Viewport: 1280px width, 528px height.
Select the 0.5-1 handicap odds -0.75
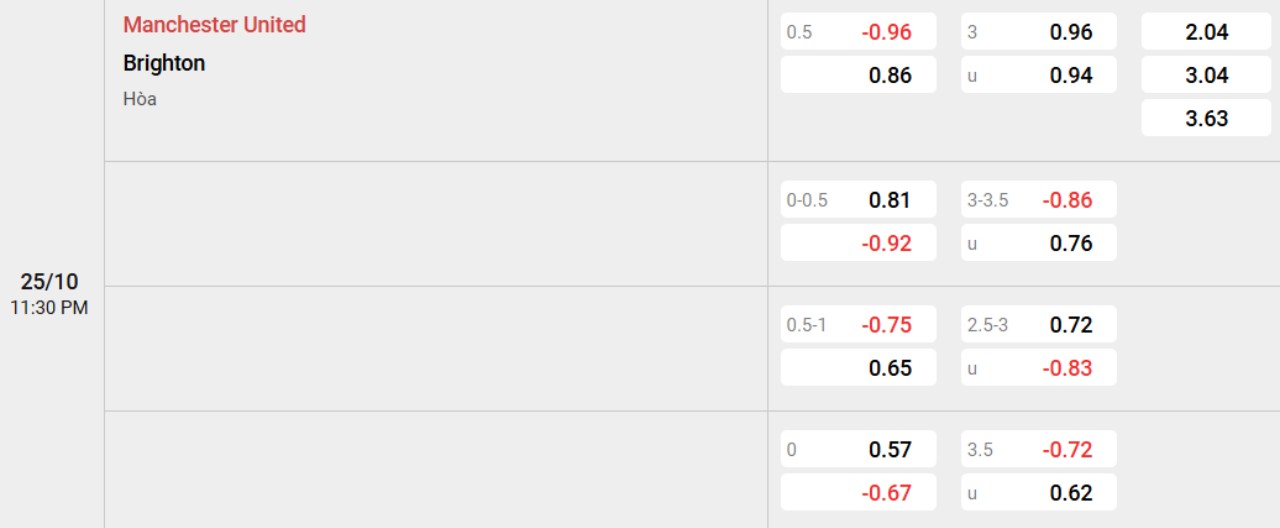click(x=858, y=325)
